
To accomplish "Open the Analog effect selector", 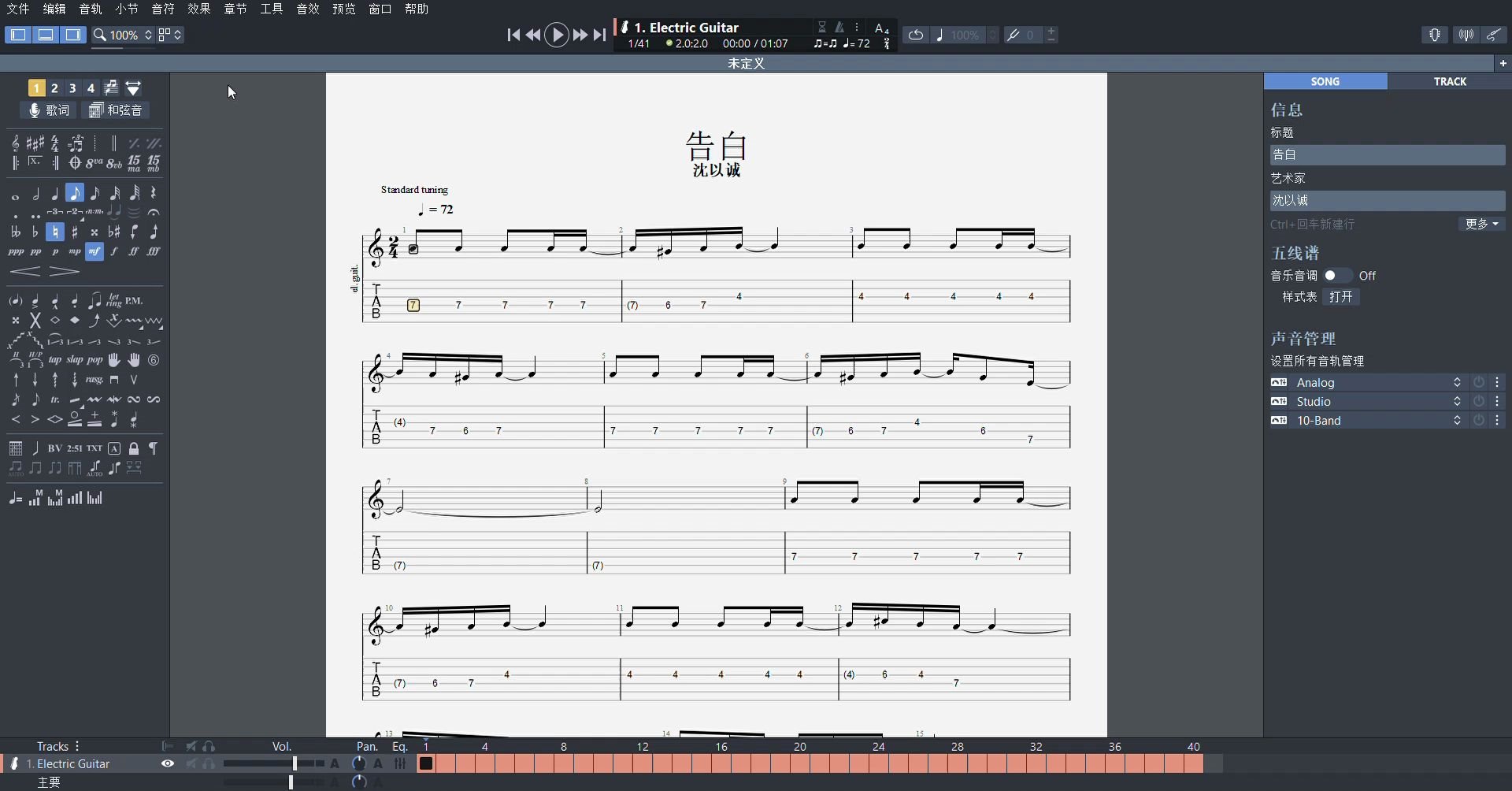I will 1378,383.
